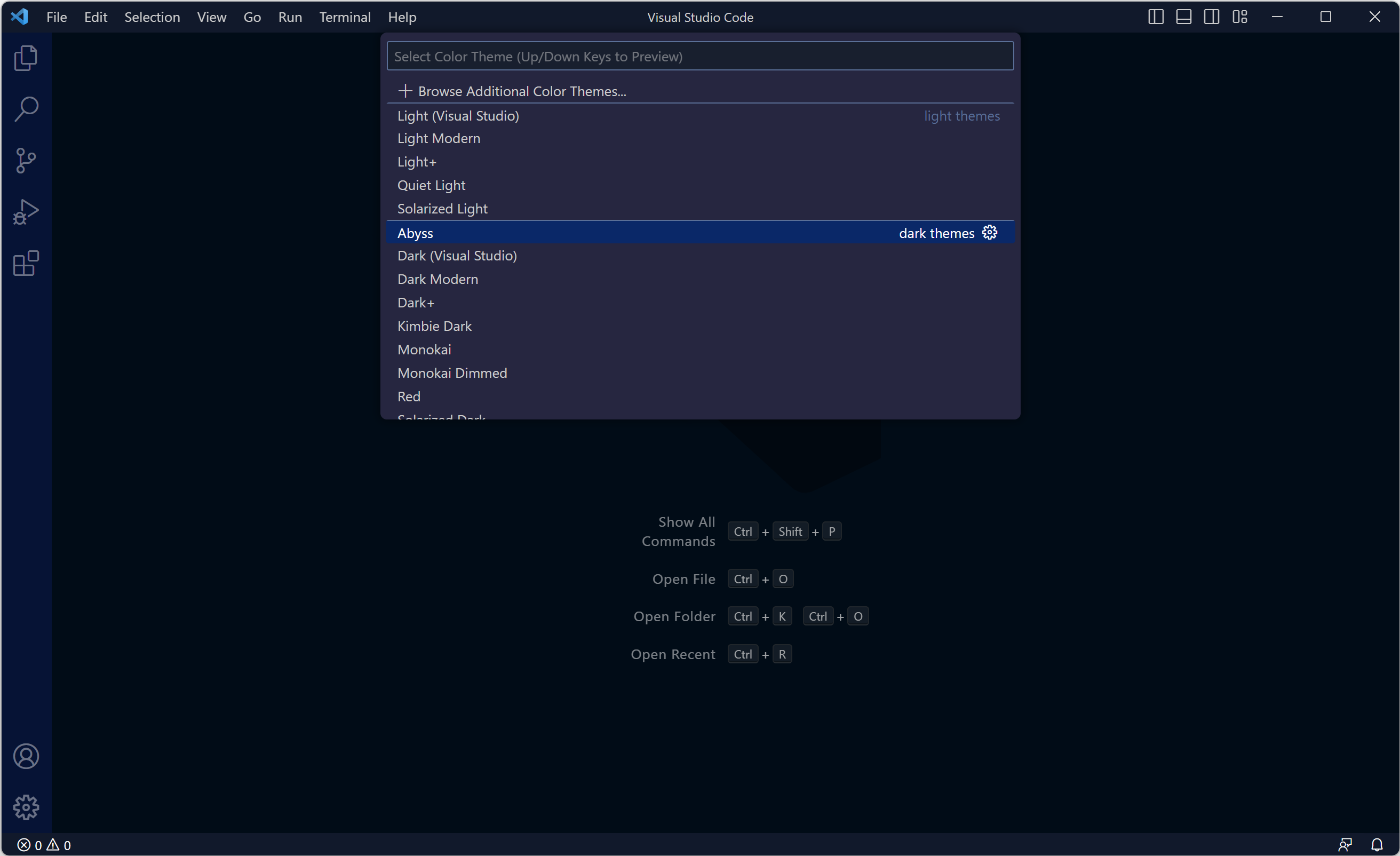Open the Selection menu

[x=152, y=17]
